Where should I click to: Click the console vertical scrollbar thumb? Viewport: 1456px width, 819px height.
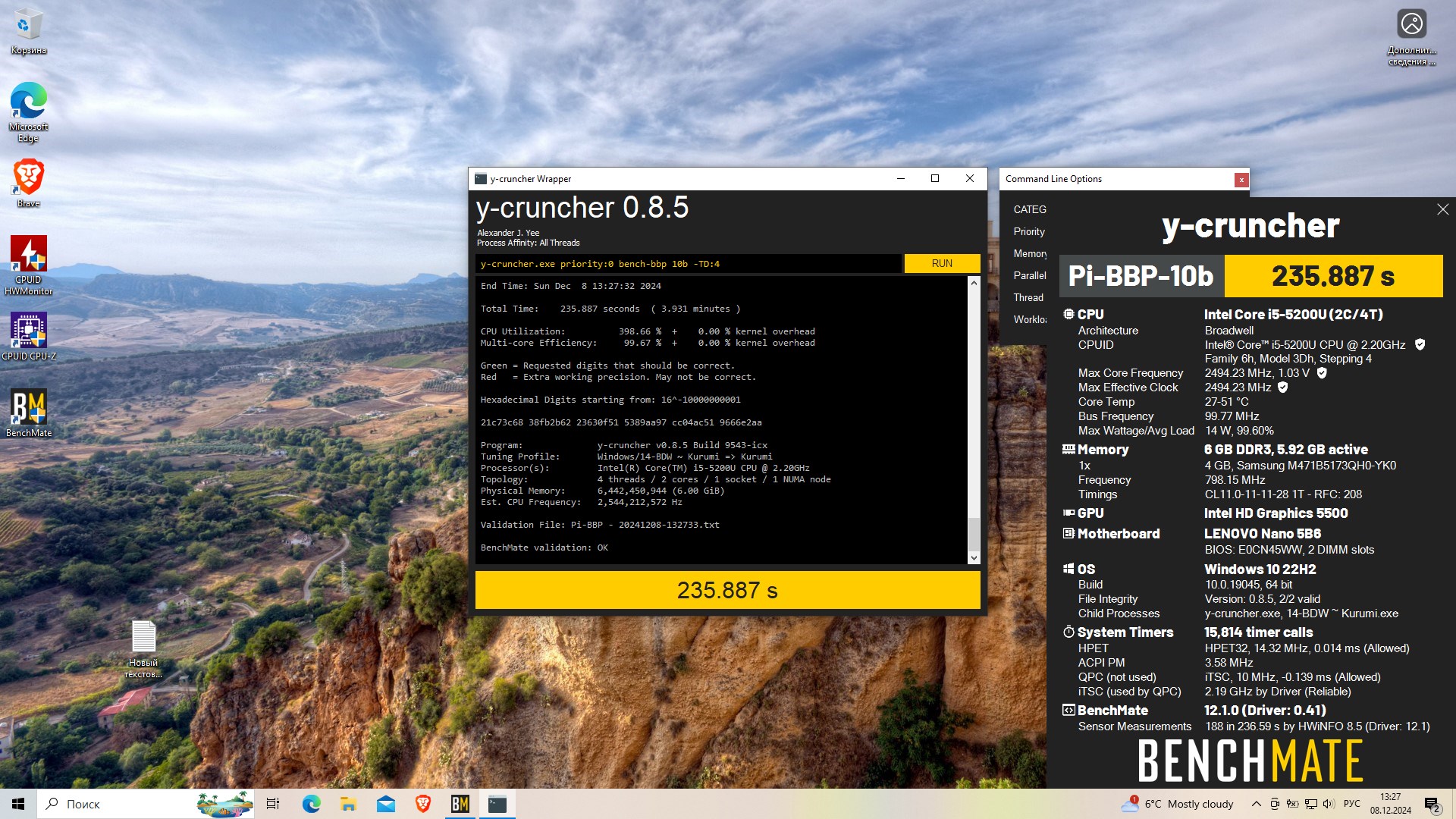pyautogui.click(x=974, y=534)
